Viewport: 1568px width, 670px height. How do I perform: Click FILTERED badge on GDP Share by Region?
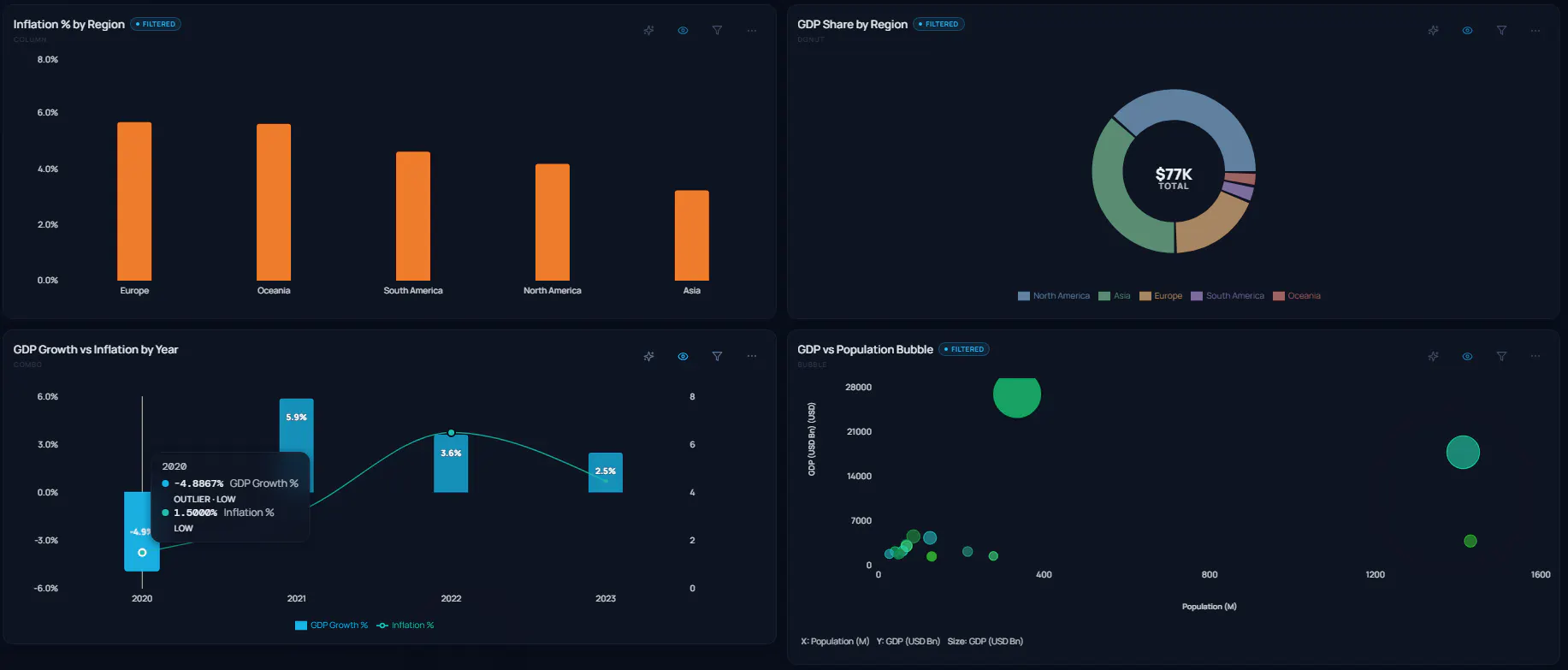pos(938,24)
